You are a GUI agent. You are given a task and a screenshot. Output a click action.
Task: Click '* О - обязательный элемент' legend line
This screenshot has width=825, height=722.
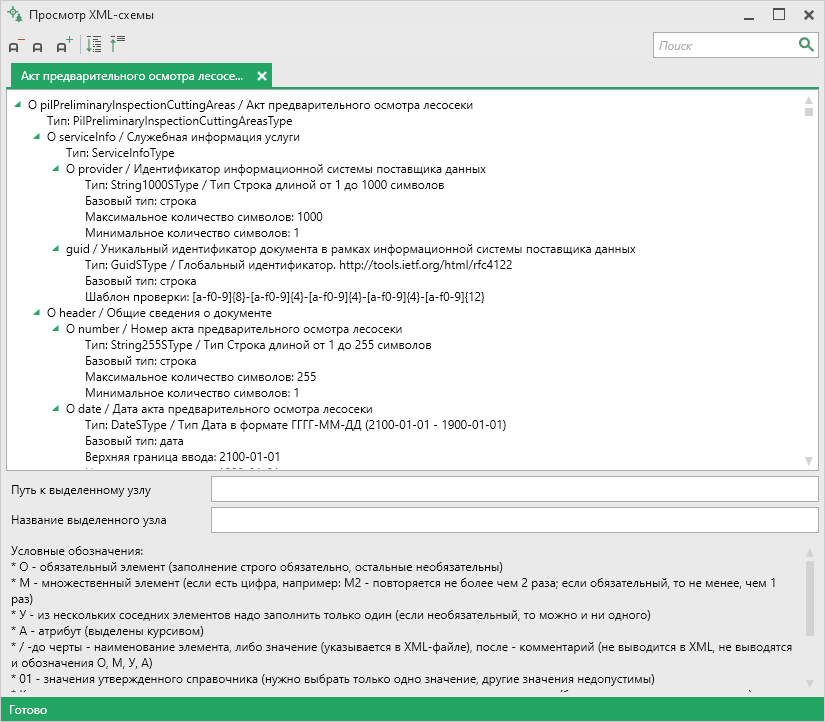point(257,567)
